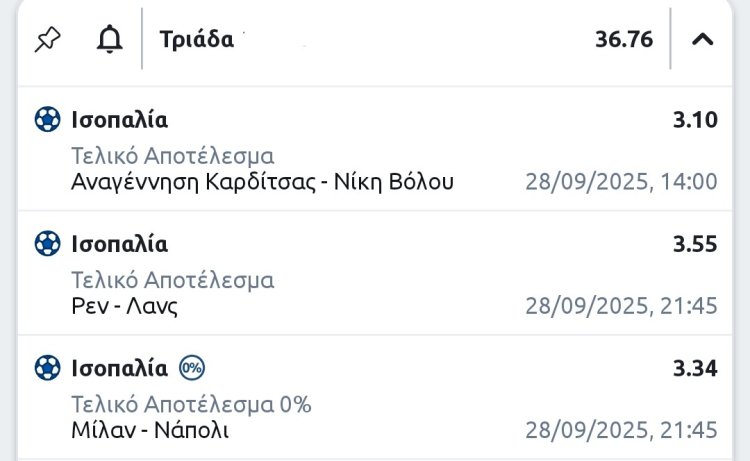Click Τελικό Αποτέλεσμα label under Ρεν - Λανς pick

pos(172,280)
